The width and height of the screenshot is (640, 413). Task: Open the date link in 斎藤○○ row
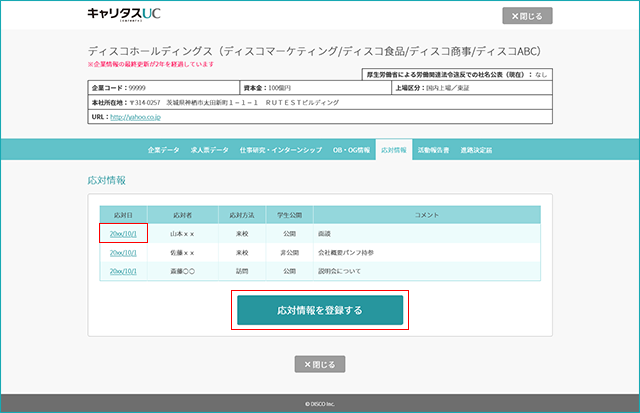click(x=123, y=271)
